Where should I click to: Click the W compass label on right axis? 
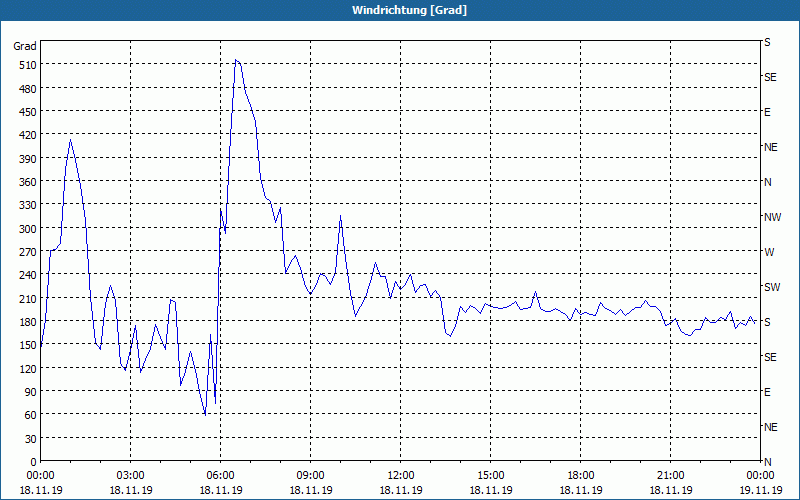pos(768,252)
